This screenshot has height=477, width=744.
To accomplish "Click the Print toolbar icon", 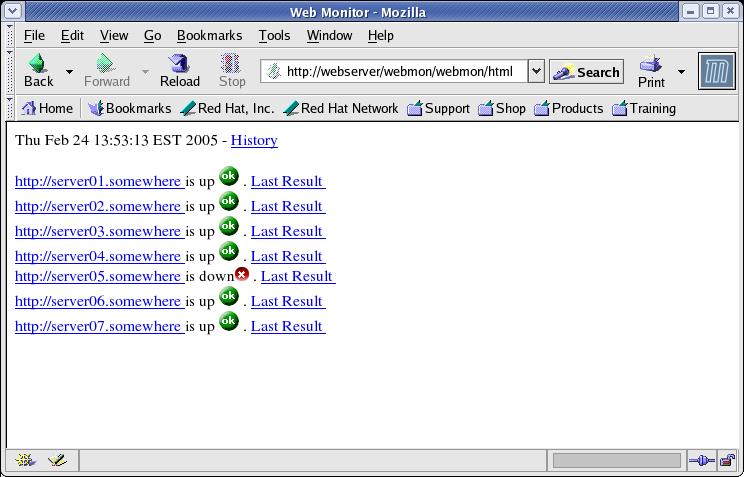I will (x=651, y=65).
